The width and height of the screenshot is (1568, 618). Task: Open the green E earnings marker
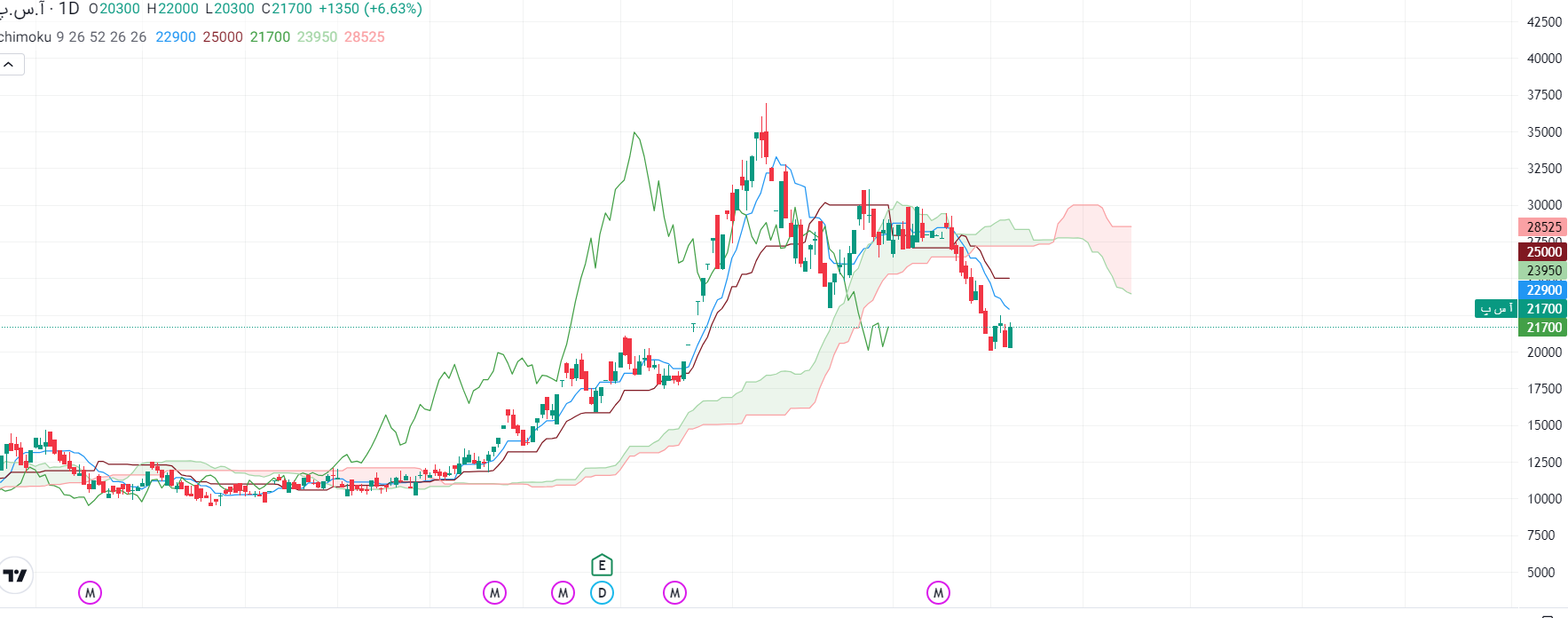coord(602,566)
